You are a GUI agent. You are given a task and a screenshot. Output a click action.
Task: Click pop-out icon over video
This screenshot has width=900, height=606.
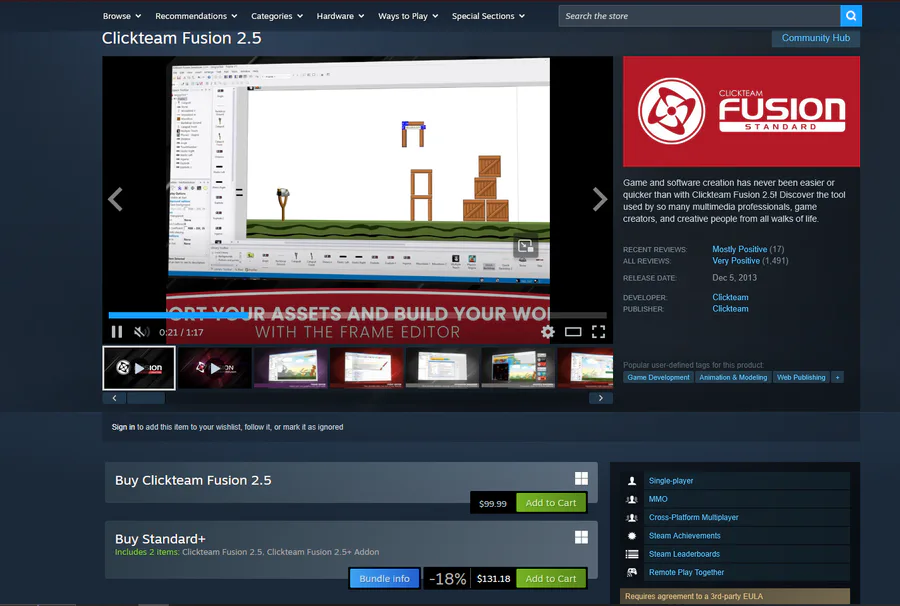pos(526,247)
